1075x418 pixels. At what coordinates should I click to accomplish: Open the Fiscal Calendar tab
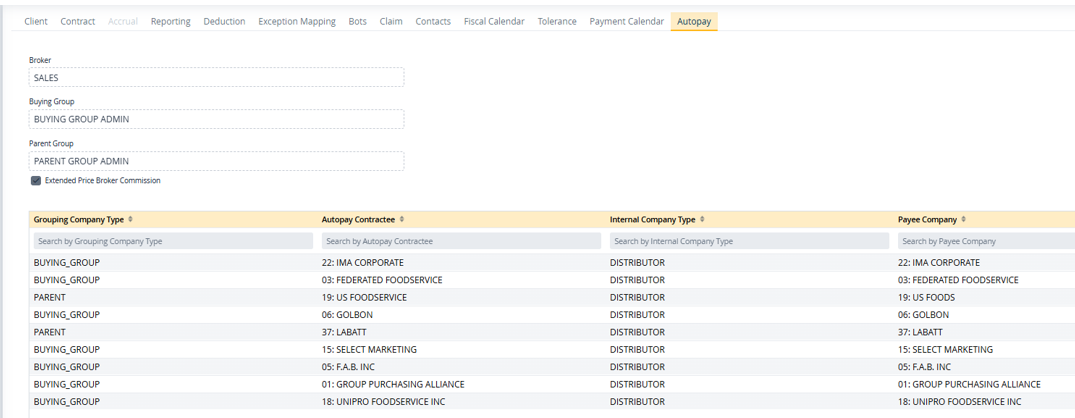[x=494, y=21]
